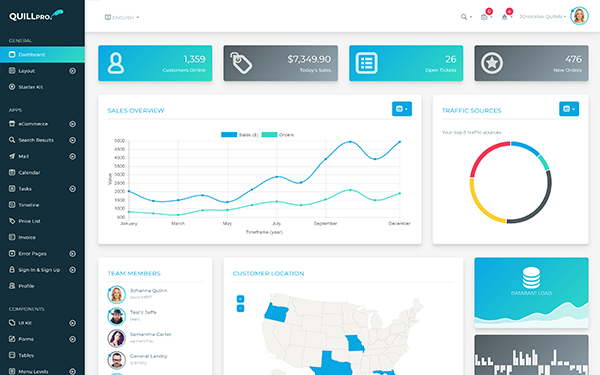600x375 pixels.
Task: Click the Timeline sidebar icon
Action: pyautogui.click(x=12, y=205)
